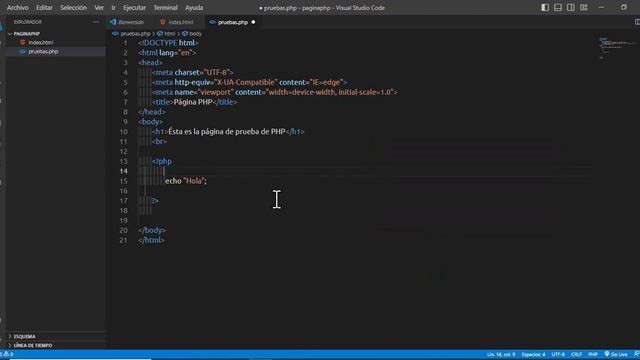Click the </html> tag on line 21
Screen dimensions: 640x360
click(x=151, y=240)
